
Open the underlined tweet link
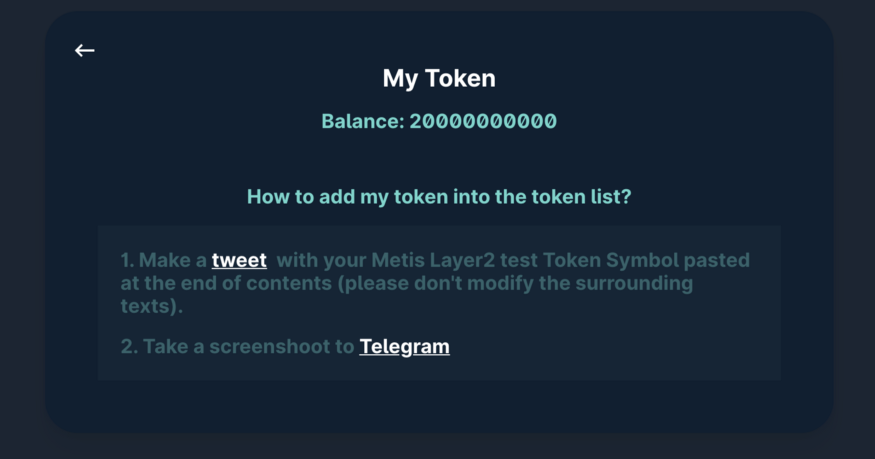[239, 260]
